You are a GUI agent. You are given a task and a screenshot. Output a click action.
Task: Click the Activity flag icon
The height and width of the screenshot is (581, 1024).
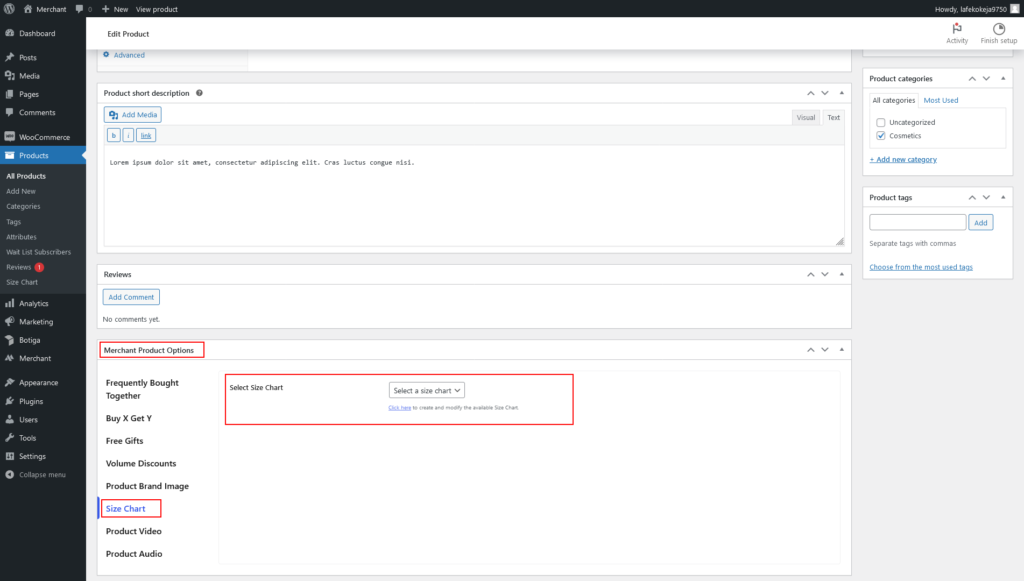pyautogui.click(x=957, y=29)
